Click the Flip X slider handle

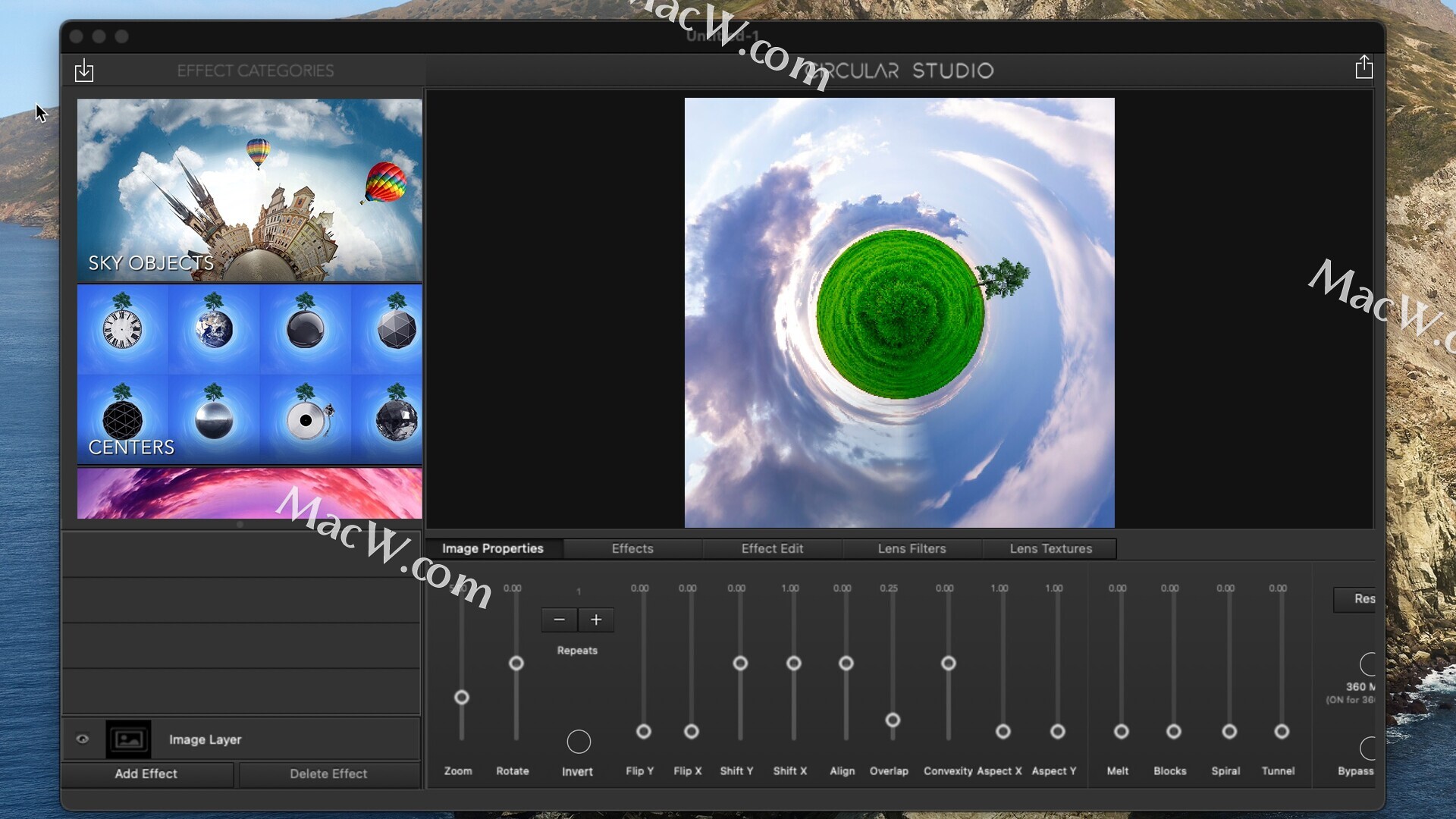[x=692, y=732]
